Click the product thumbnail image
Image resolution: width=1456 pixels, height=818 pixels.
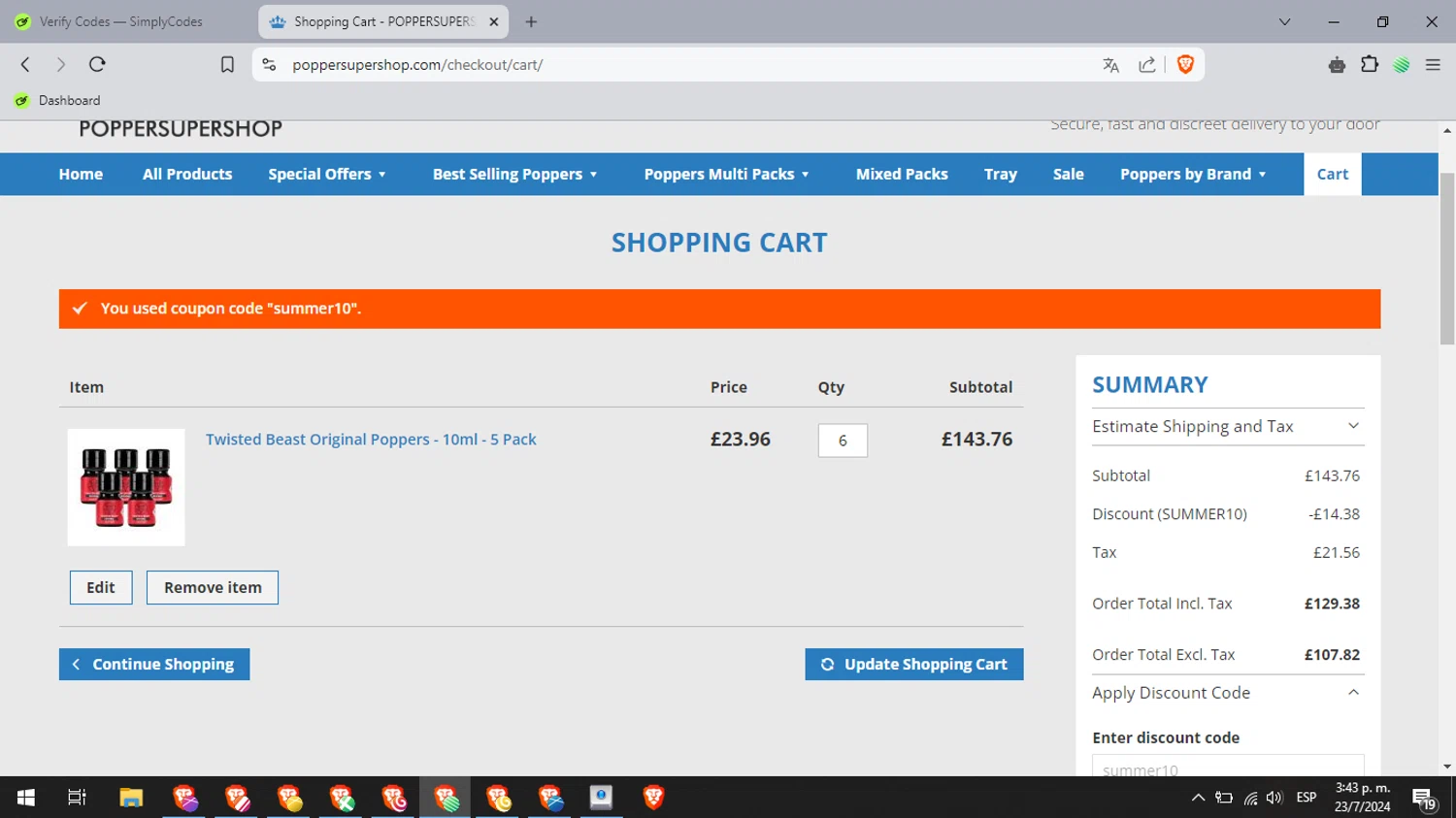click(126, 487)
